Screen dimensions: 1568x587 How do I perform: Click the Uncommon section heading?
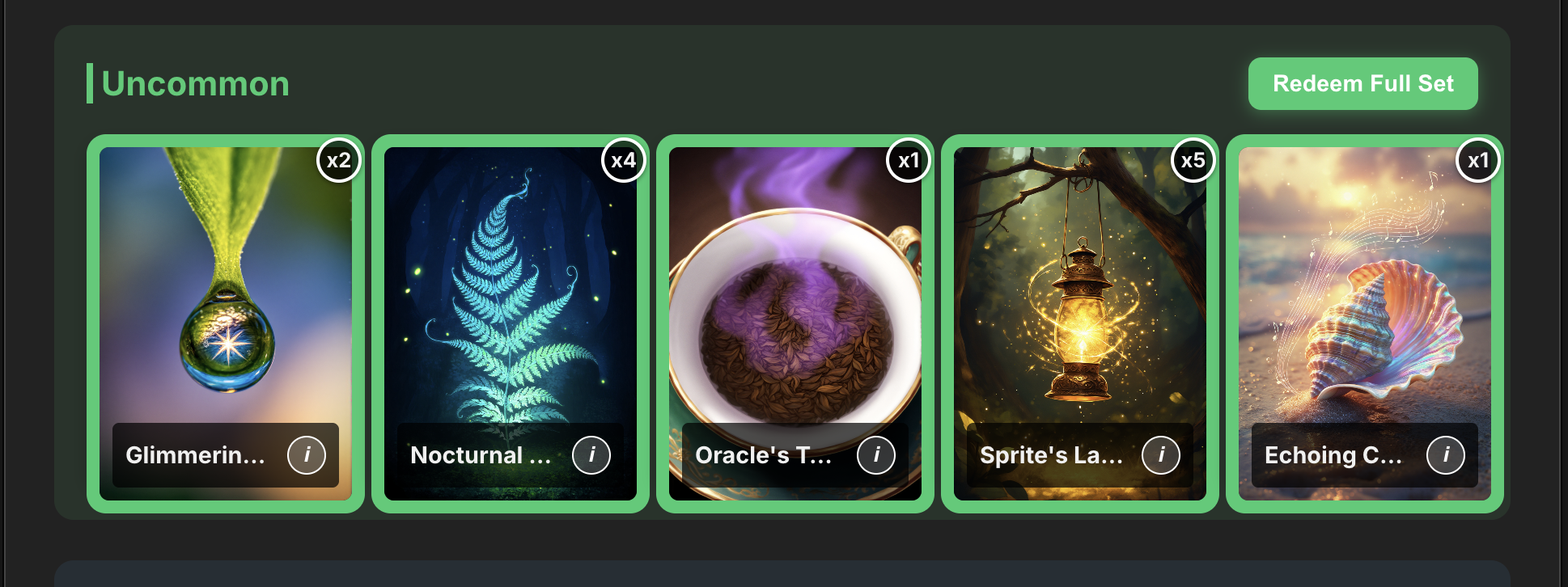[195, 83]
